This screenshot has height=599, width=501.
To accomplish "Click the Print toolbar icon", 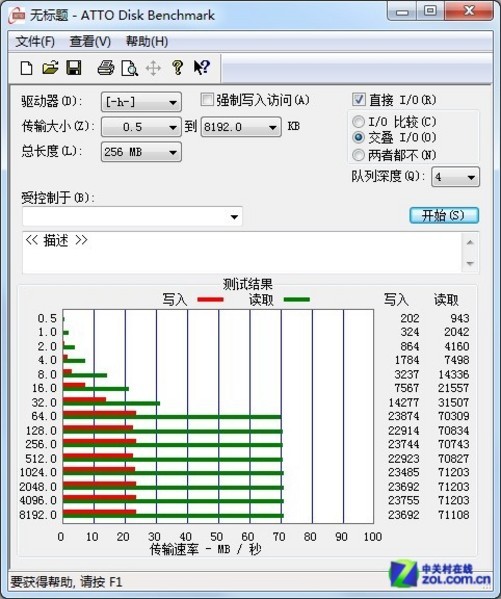I will [x=105, y=68].
